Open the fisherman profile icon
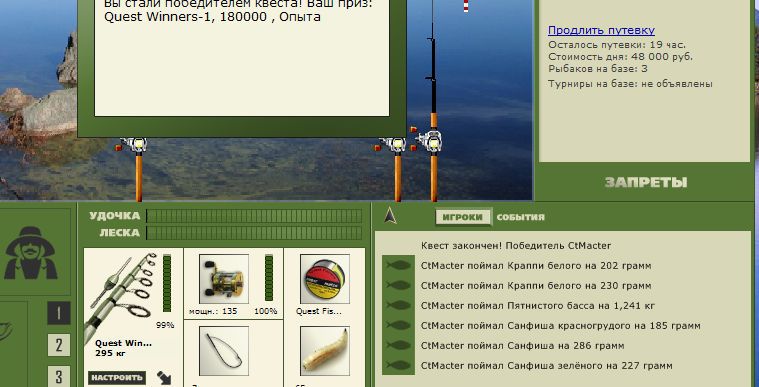Viewport: 759px width, 387px height. [31, 253]
